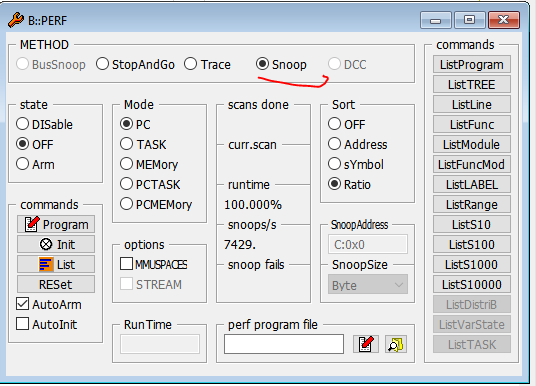Browse for perf program file with folder icon
This screenshot has height=386, width=536.
[396, 344]
